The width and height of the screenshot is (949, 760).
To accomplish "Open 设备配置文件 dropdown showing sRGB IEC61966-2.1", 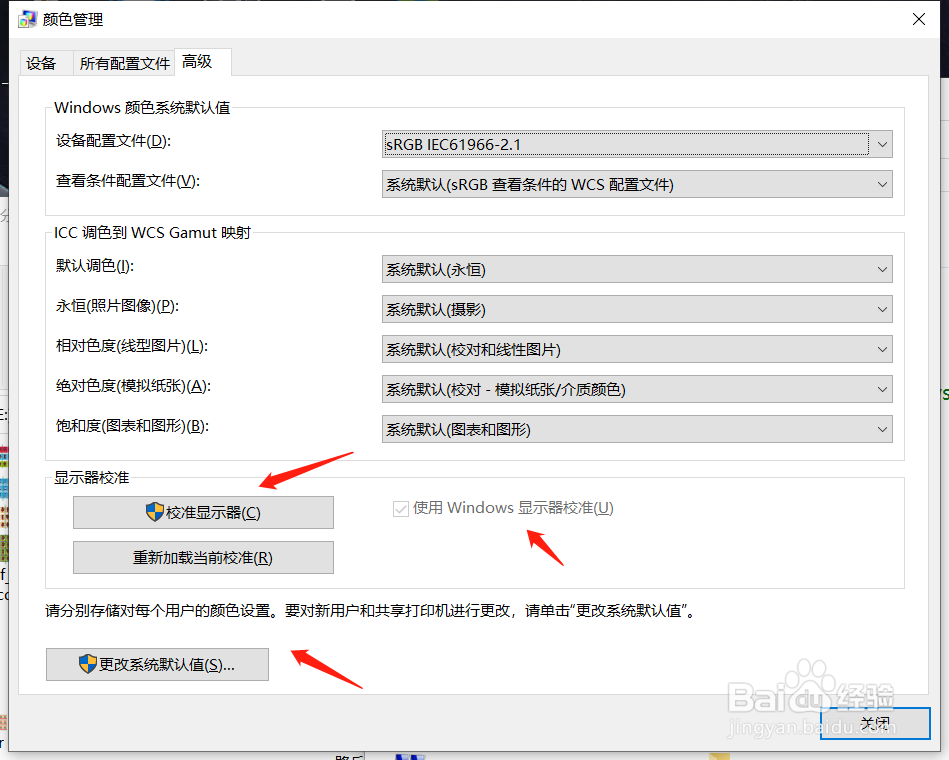I will pos(637,144).
